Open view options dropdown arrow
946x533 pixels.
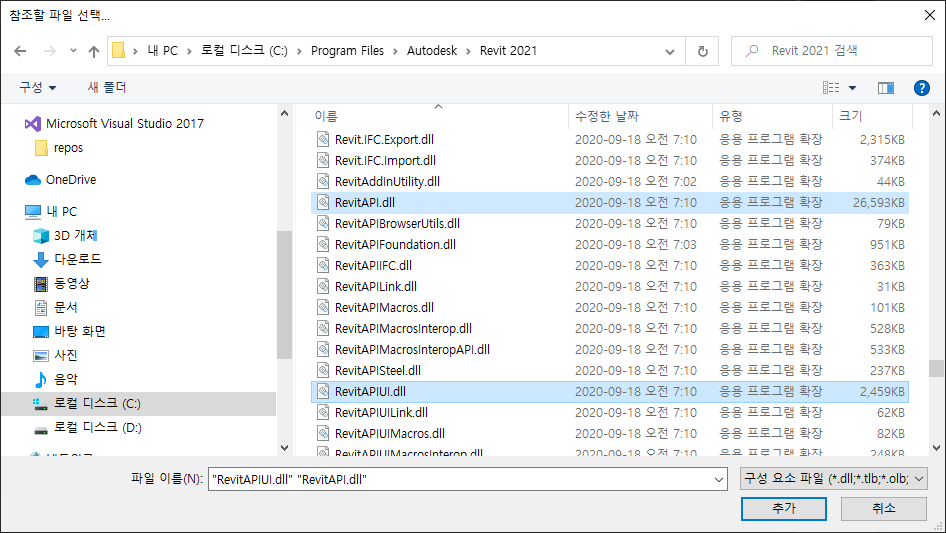coord(852,88)
